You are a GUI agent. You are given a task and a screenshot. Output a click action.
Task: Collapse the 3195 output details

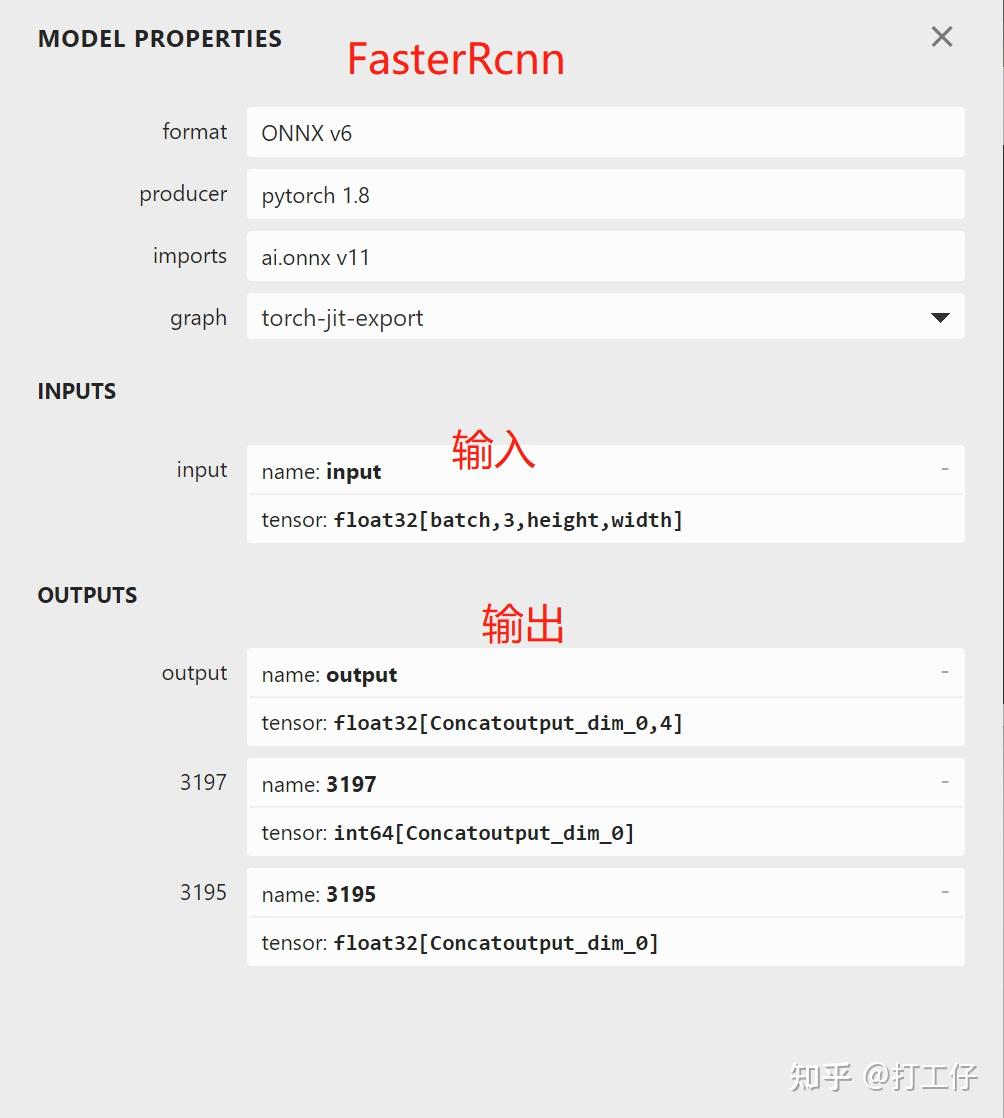[x=945, y=892]
